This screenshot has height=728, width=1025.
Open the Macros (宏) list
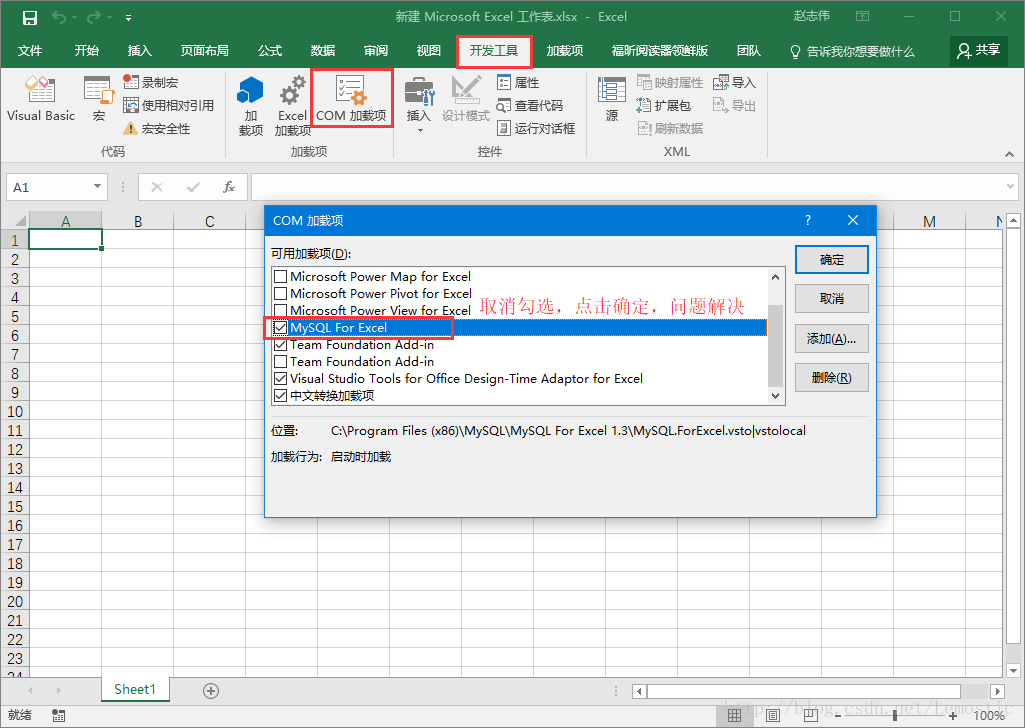pyautogui.click(x=99, y=99)
